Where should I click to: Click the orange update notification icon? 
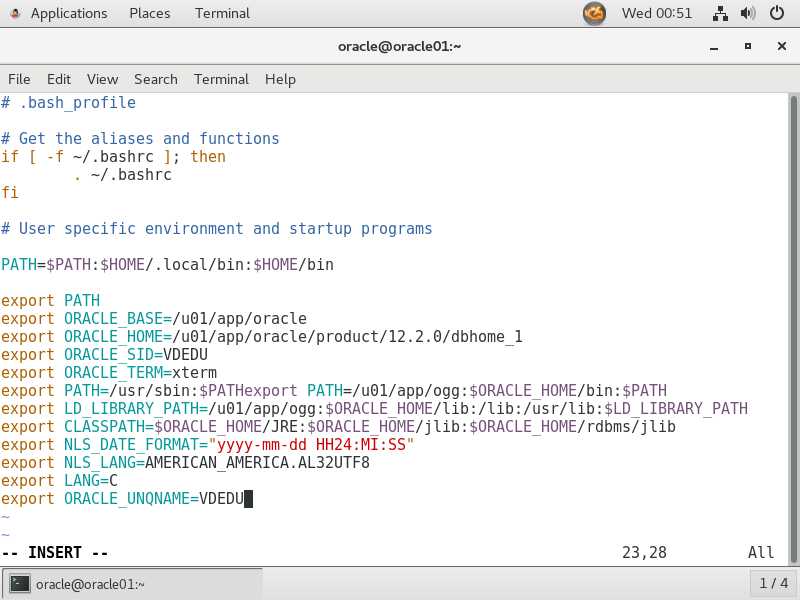pyautogui.click(x=594, y=13)
